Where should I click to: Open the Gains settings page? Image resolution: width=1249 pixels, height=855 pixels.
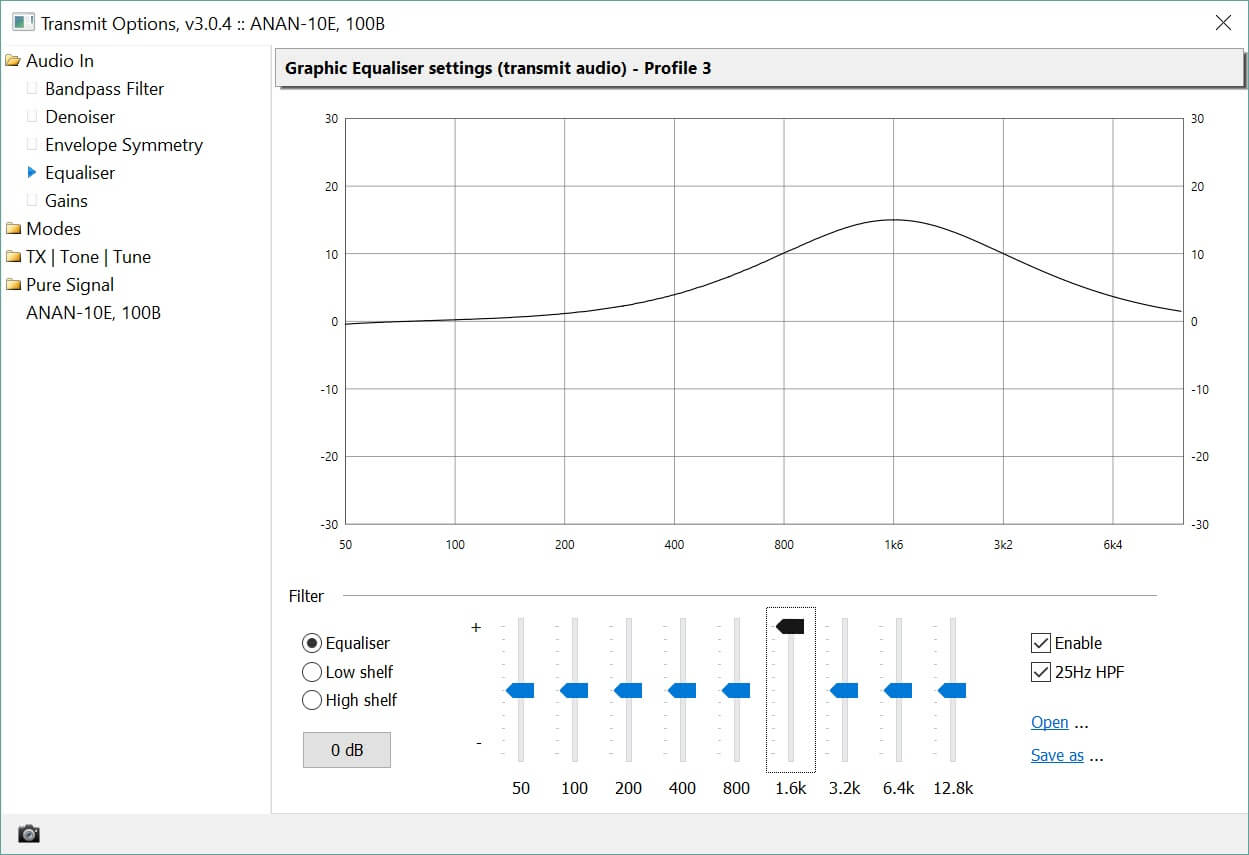66,201
